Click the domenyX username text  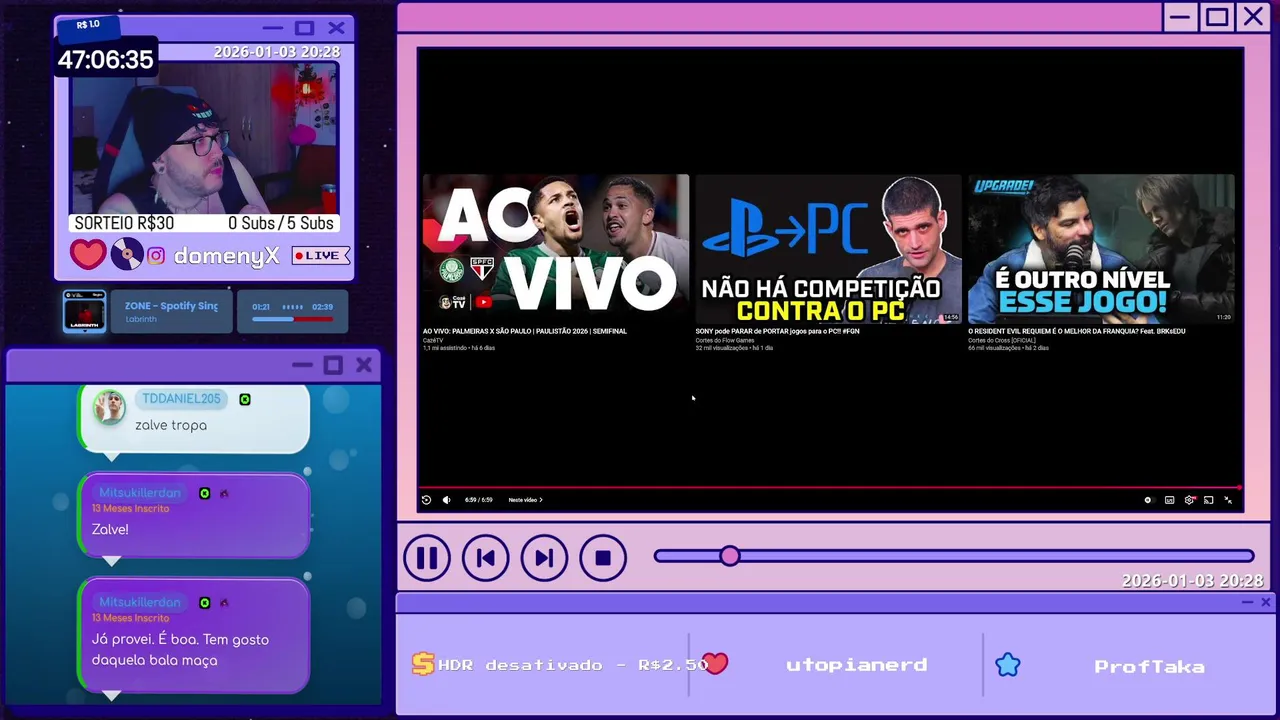(226, 256)
